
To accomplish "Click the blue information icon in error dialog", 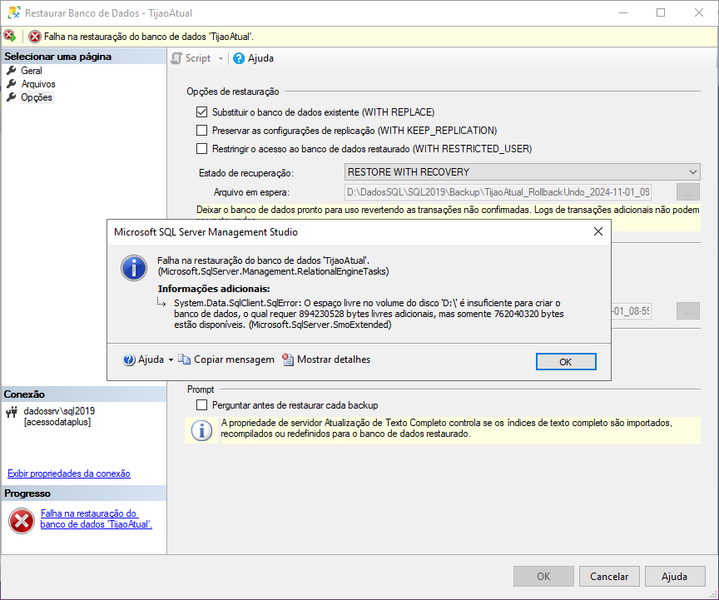I will (134, 268).
